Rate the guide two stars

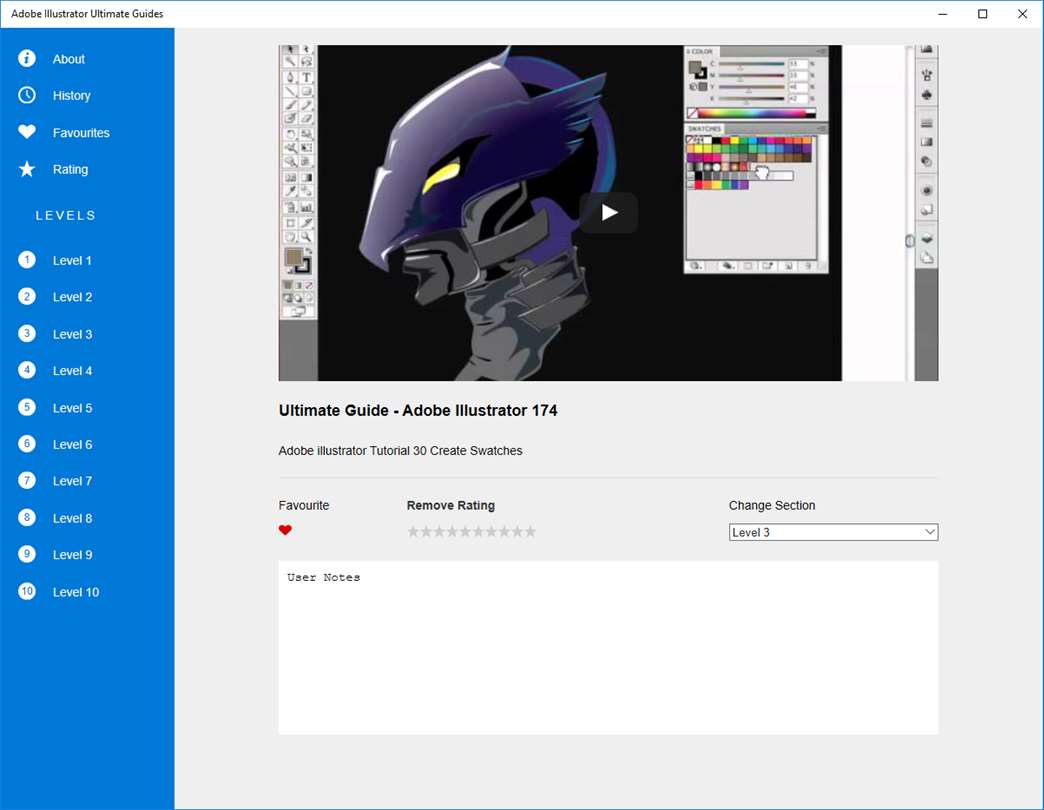pos(426,531)
